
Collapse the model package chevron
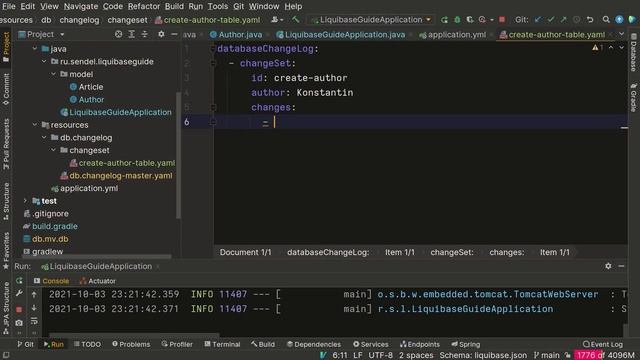tap(53, 74)
